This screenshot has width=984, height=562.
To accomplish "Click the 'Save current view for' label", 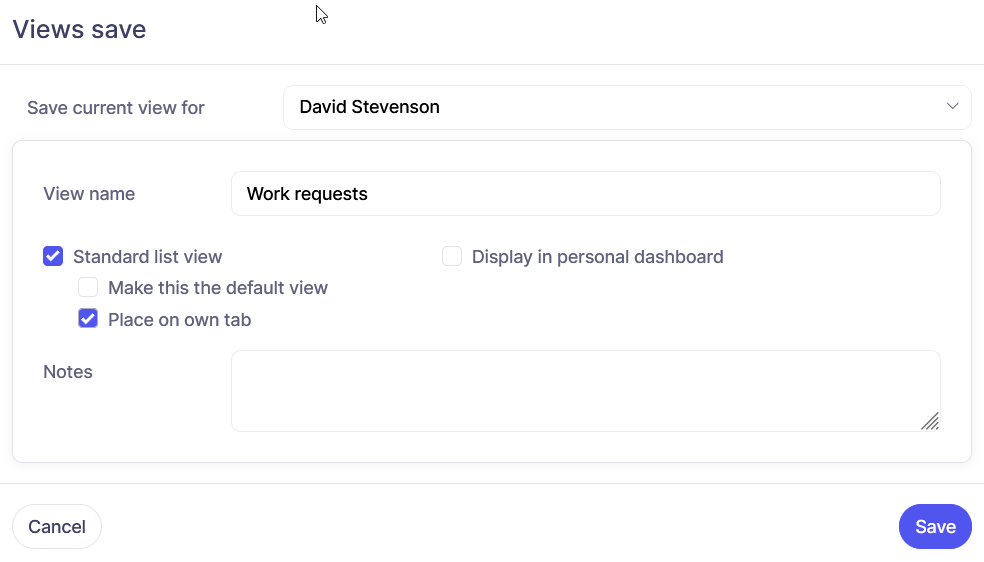I will pos(116,108).
